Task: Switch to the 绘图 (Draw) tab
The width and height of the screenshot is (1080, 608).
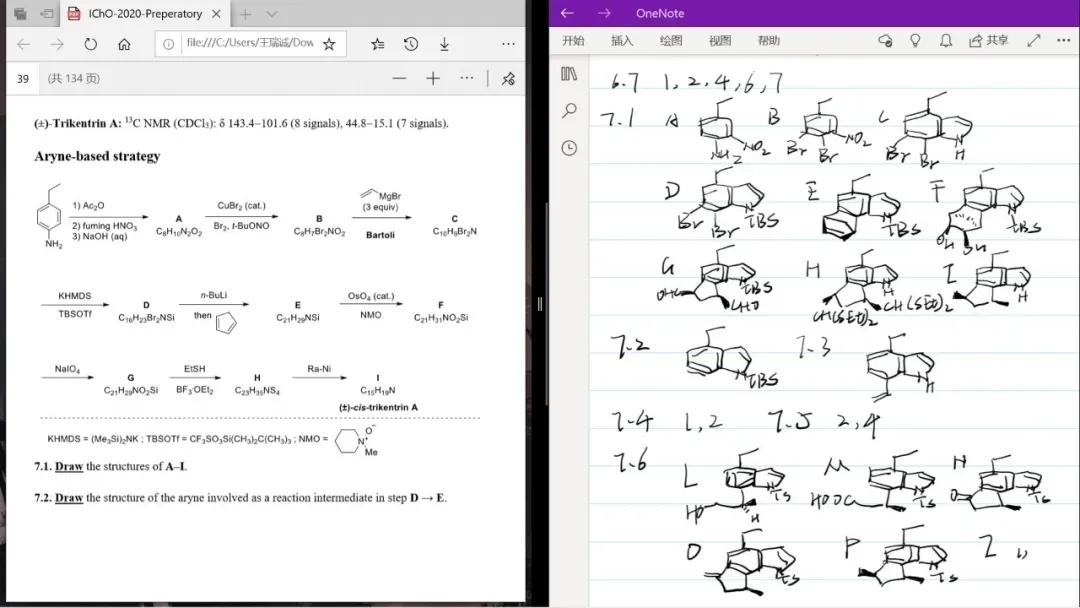Action: point(671,41)
